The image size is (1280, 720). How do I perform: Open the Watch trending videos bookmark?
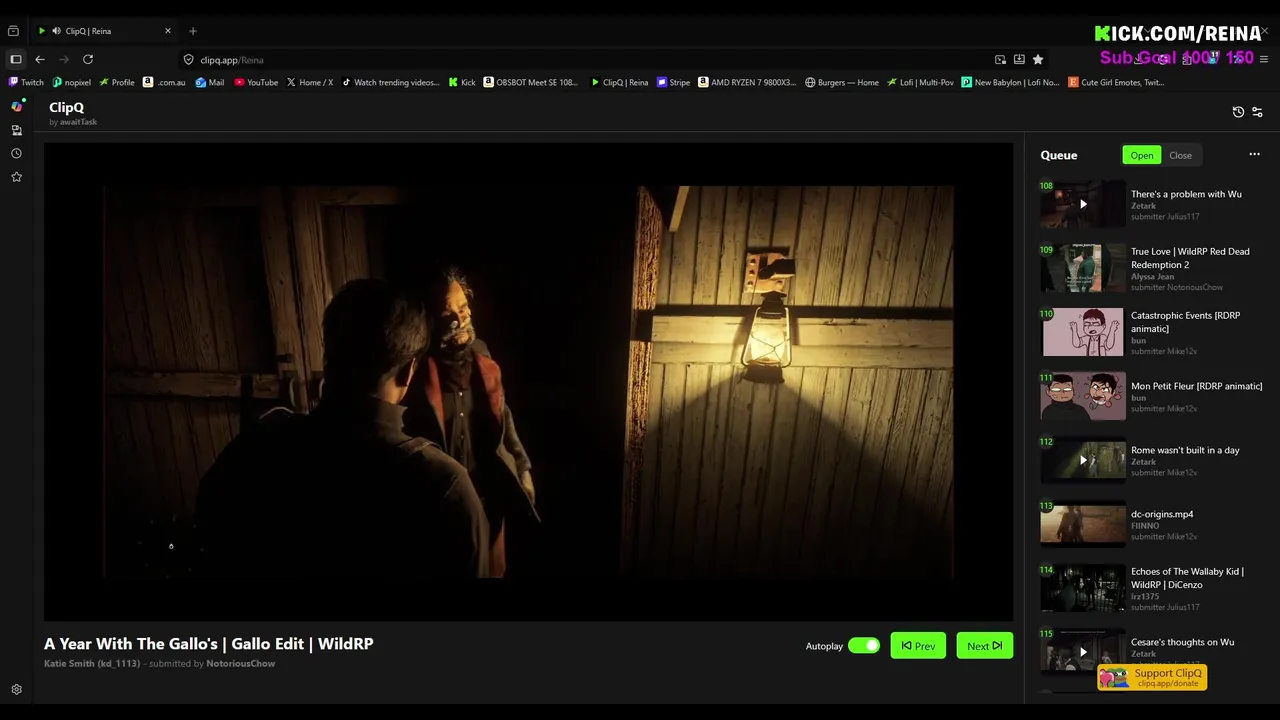point(391,82)
